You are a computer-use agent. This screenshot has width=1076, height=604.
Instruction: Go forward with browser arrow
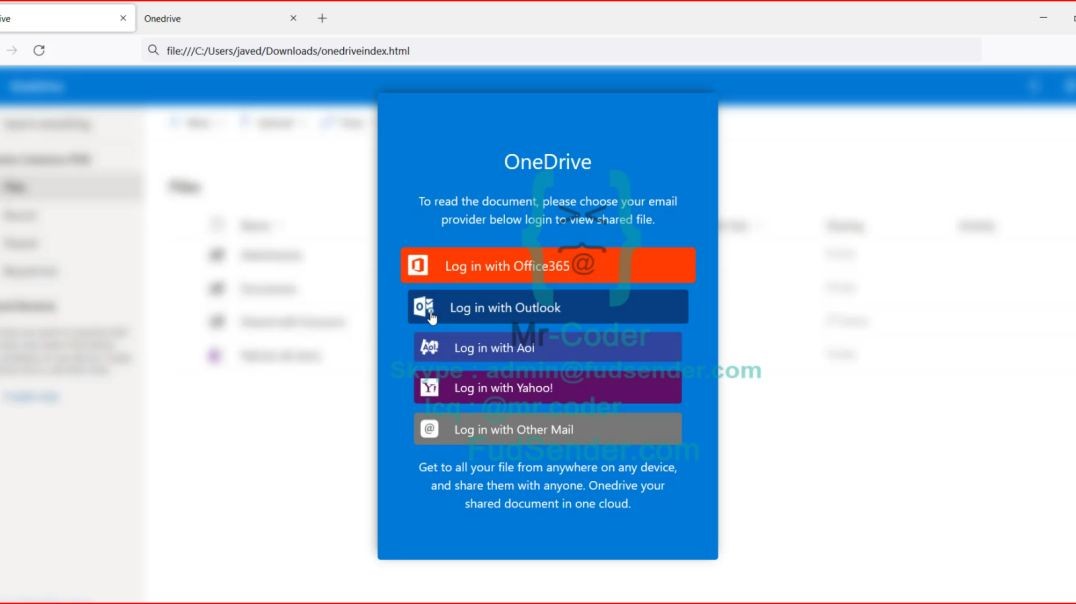coord(12,50)
